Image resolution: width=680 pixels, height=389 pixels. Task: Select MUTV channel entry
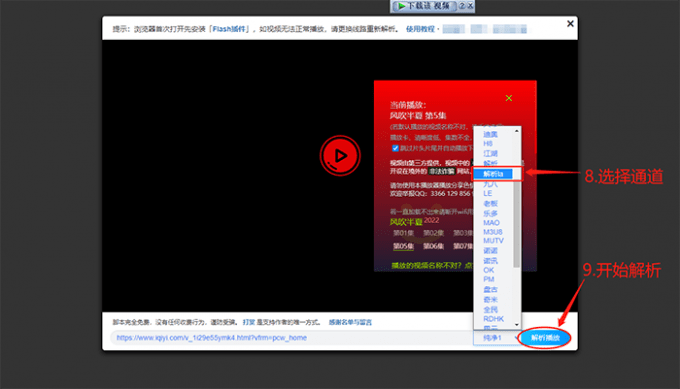click(x=494, y=241)
